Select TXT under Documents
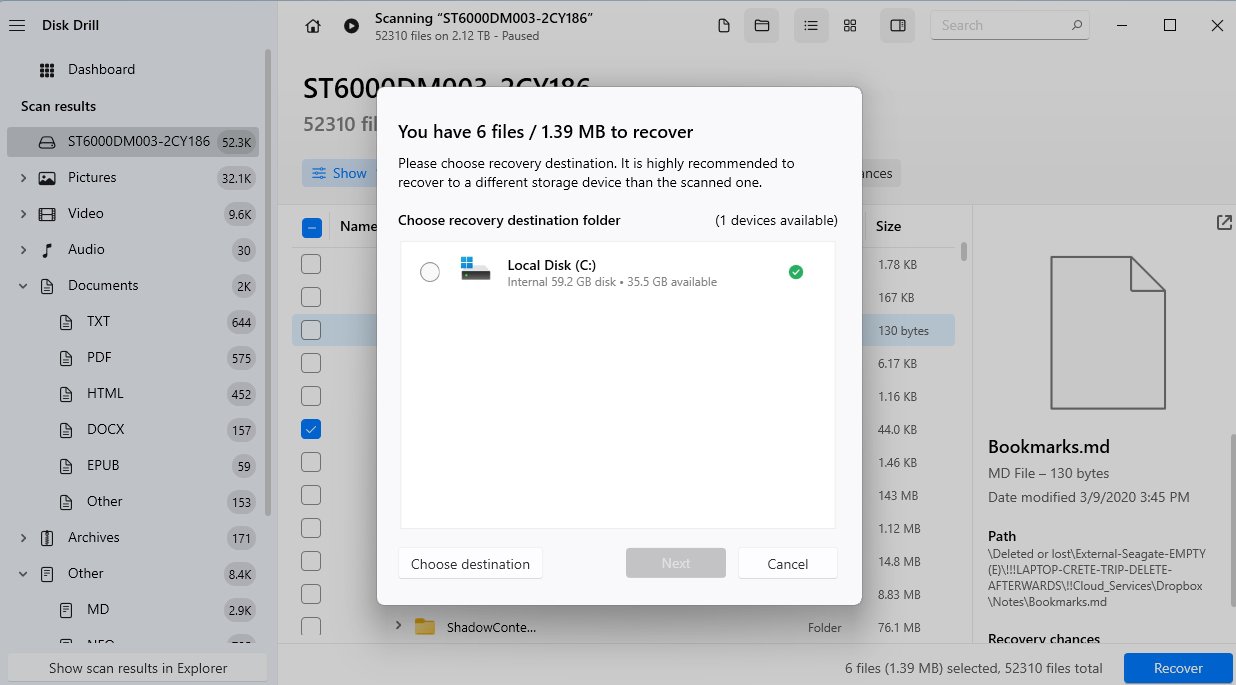 (133, 322)
